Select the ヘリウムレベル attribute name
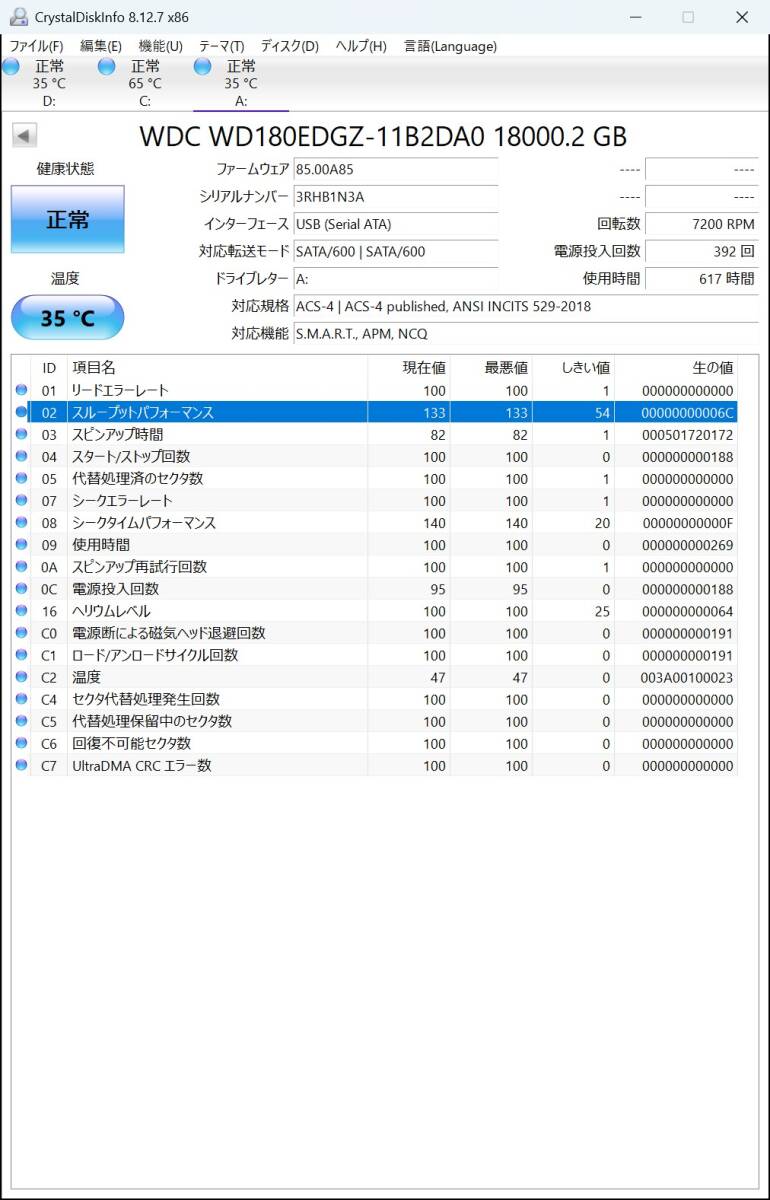This screenshot has height=1200, width=770. pyautogui.click(x=111, y=610)
